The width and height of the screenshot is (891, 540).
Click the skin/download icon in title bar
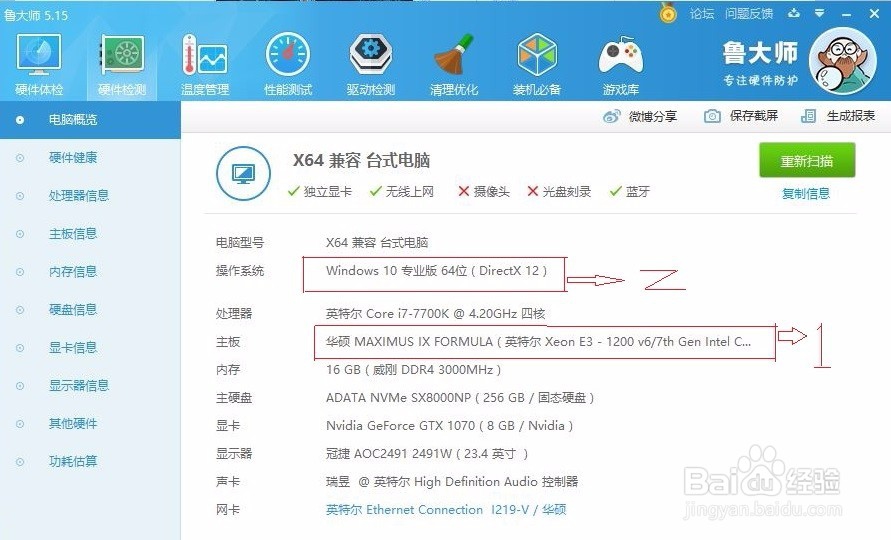pyautogui.click(x=794, y=13)
